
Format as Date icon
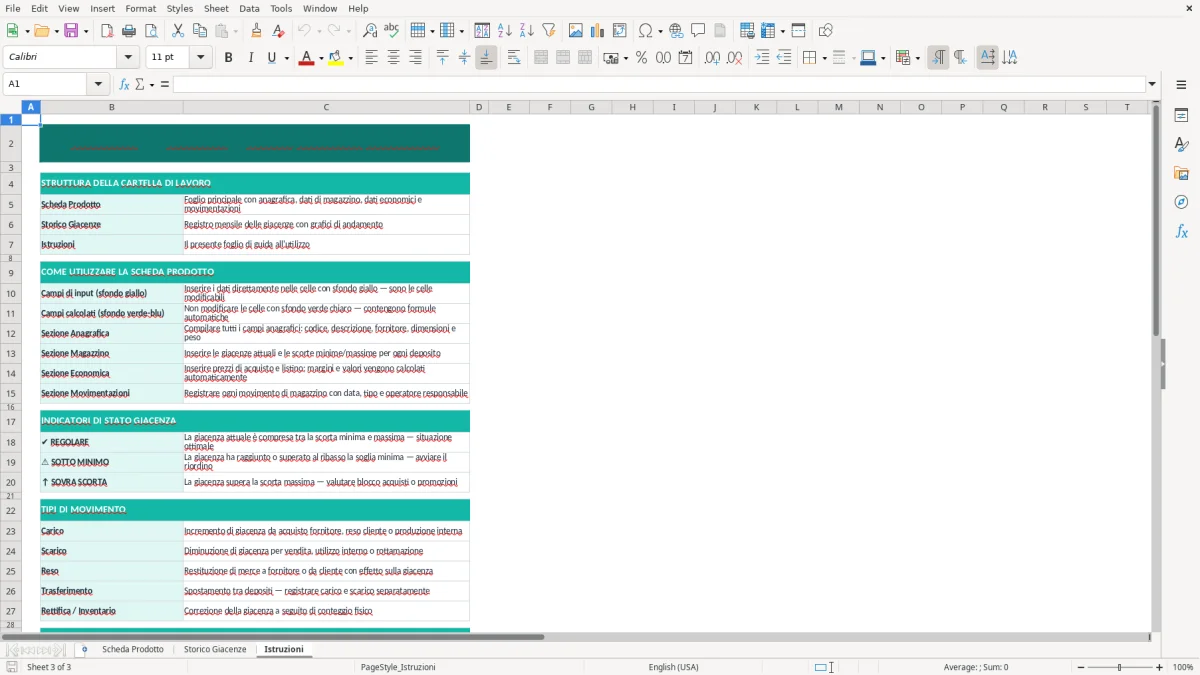pyautogui.click(x=685, y=58)
